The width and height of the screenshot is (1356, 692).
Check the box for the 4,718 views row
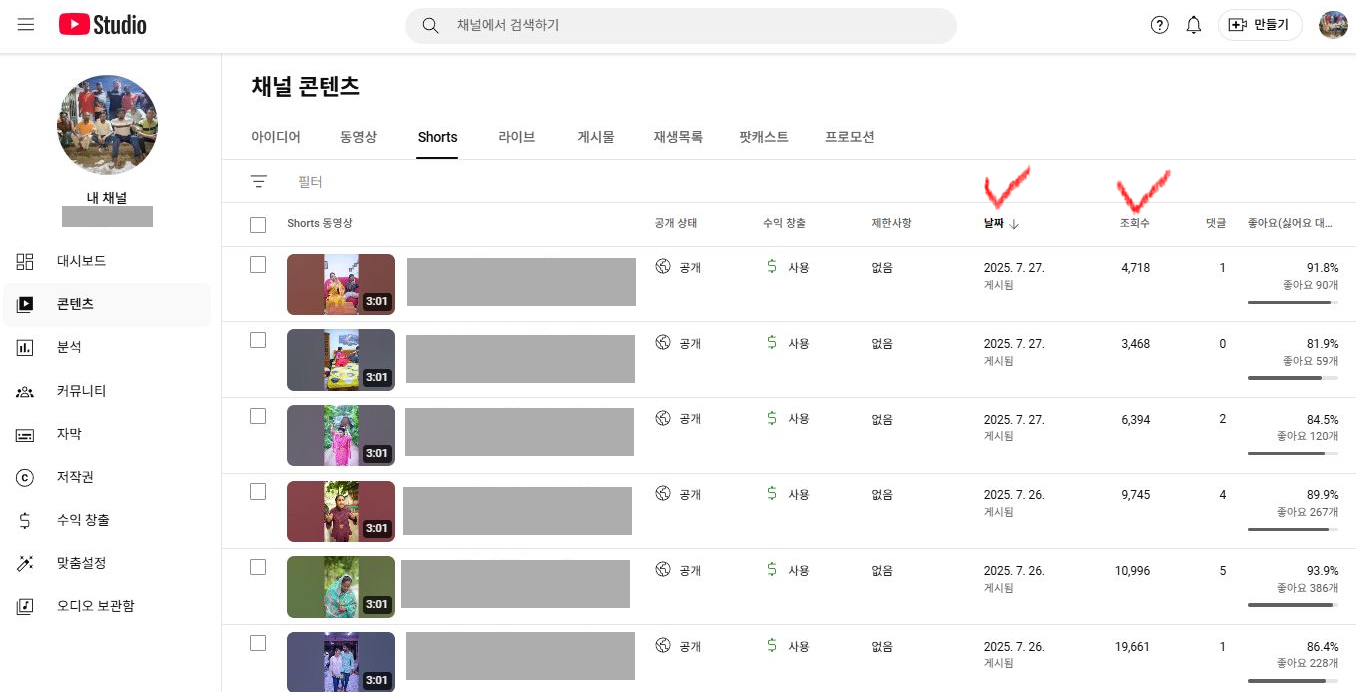click(258, 264)
